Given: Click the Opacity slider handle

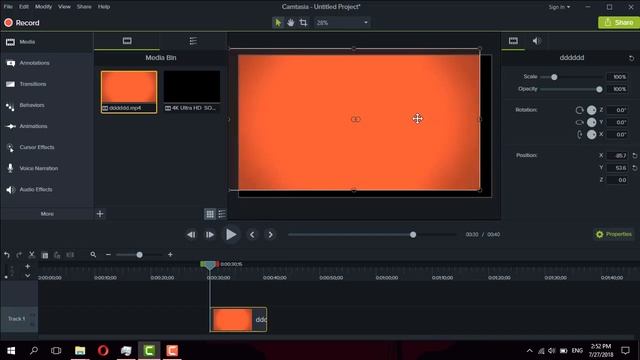Looking at the screenshot, I should (x=599, y=89).
